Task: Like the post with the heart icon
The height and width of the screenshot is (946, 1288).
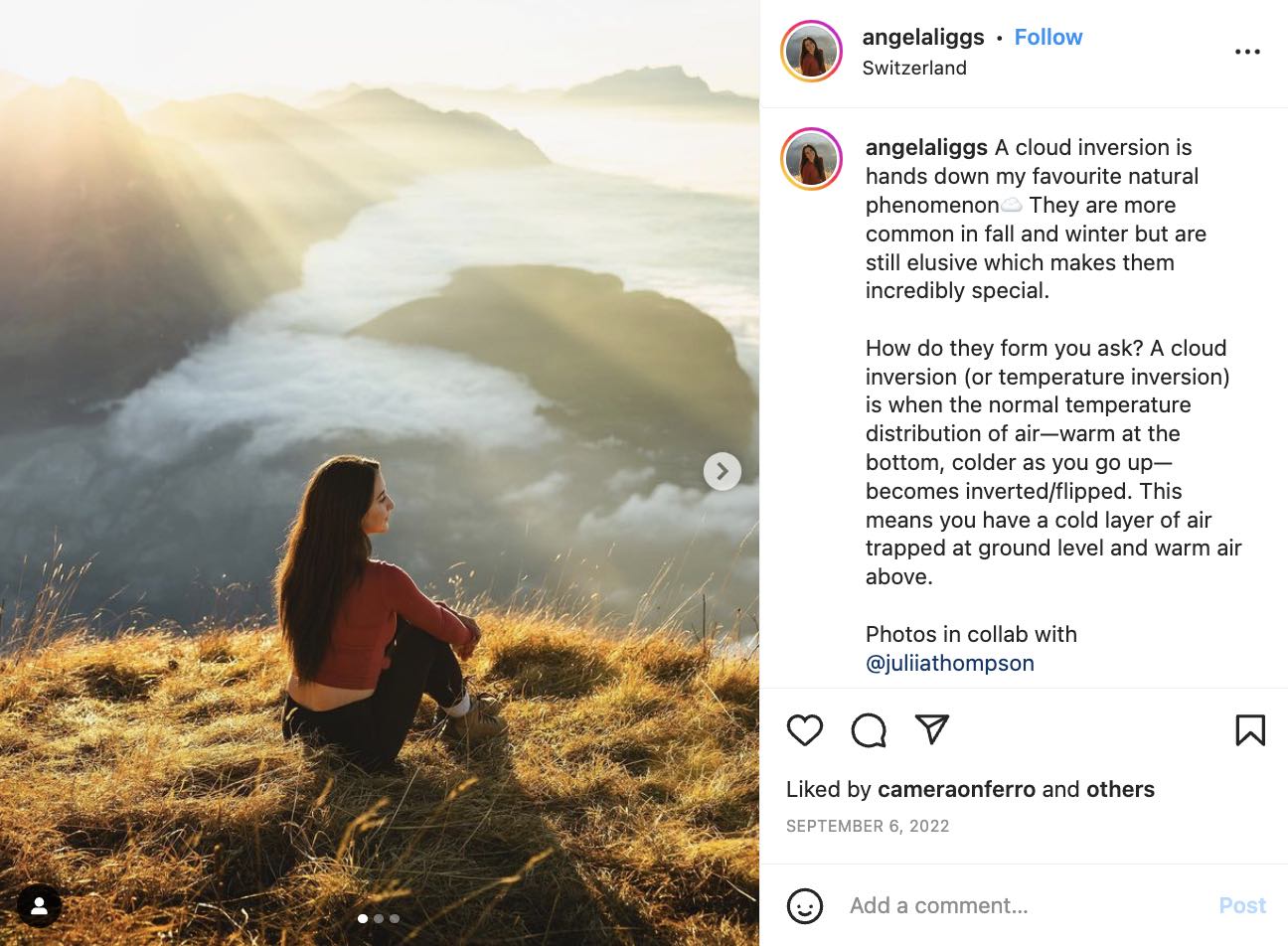Action: pos(804,730)
